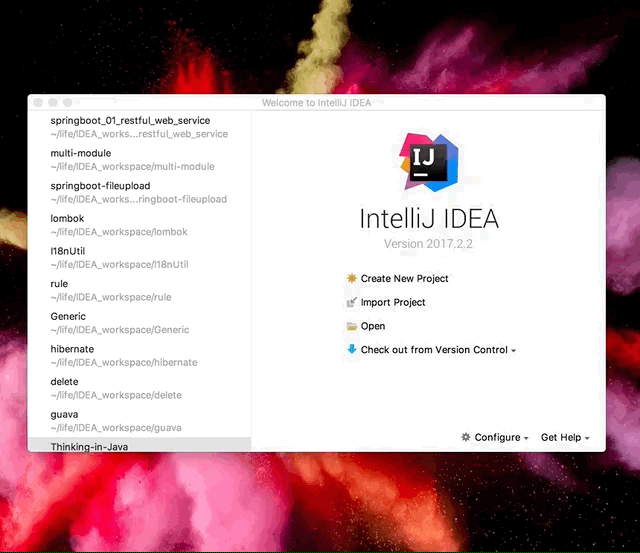This screenshot has height=553, width=640.
Task: Open recent project springboot_01_restful_web_service
Action: pyautogui.click(x=140, y=127)
